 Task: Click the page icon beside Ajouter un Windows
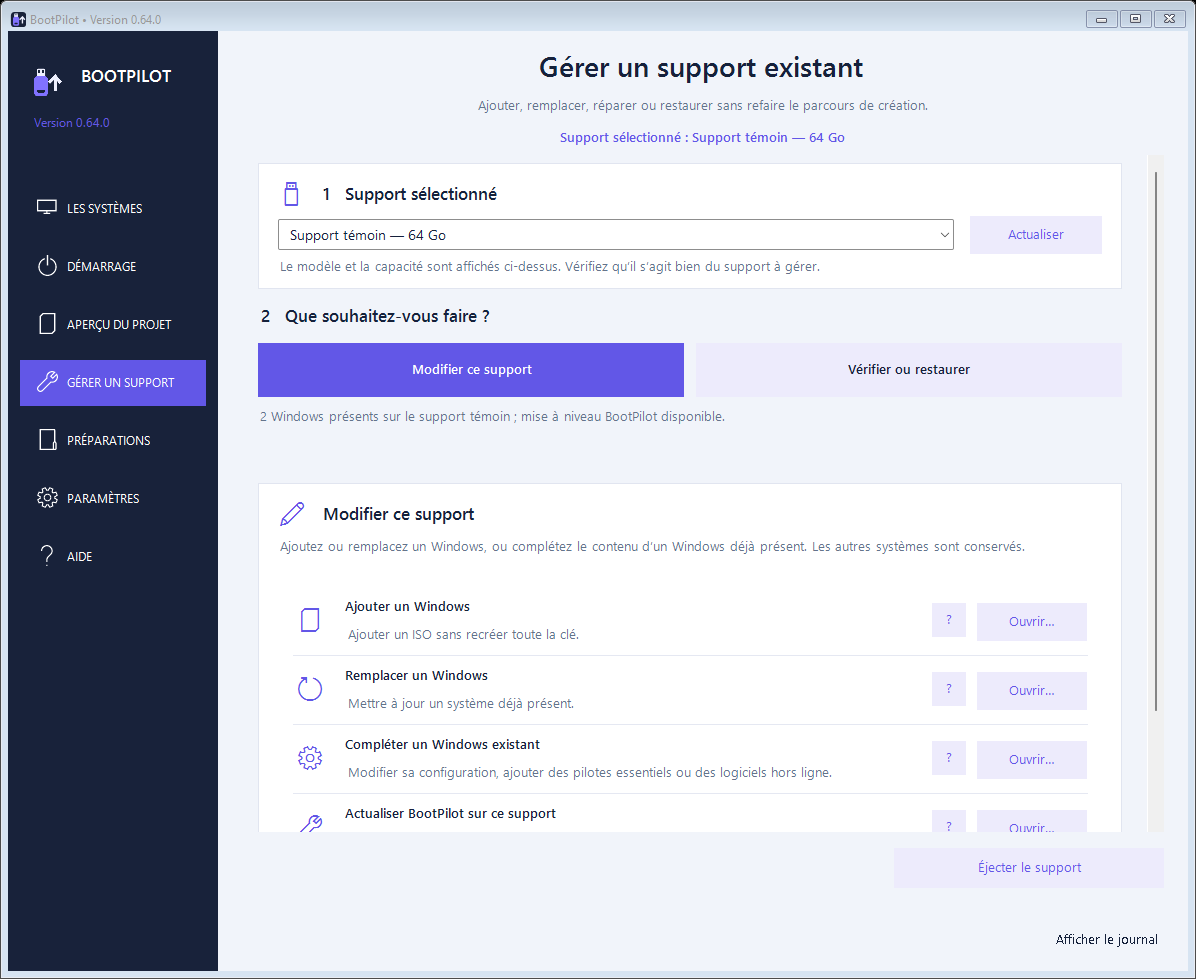[310, 620]
